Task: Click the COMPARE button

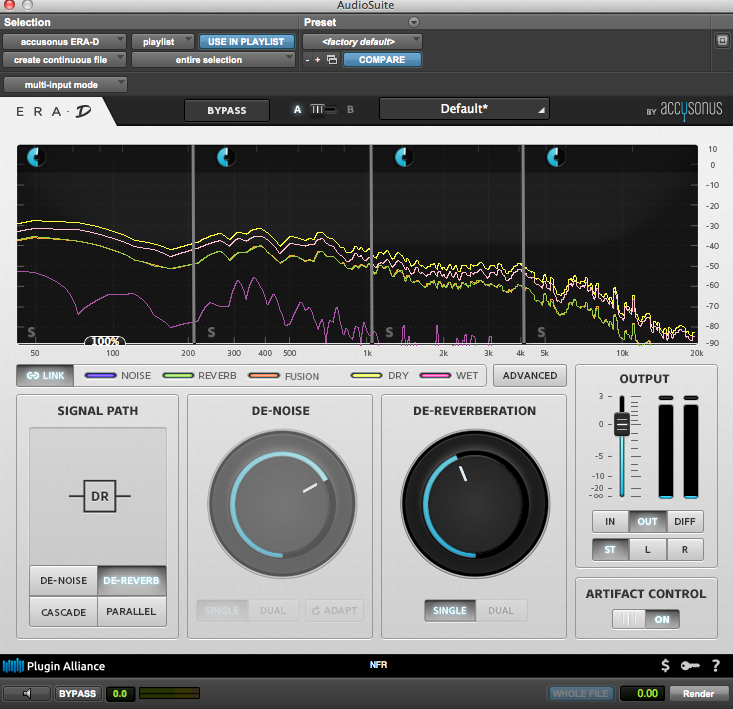Action: (382, 60)
